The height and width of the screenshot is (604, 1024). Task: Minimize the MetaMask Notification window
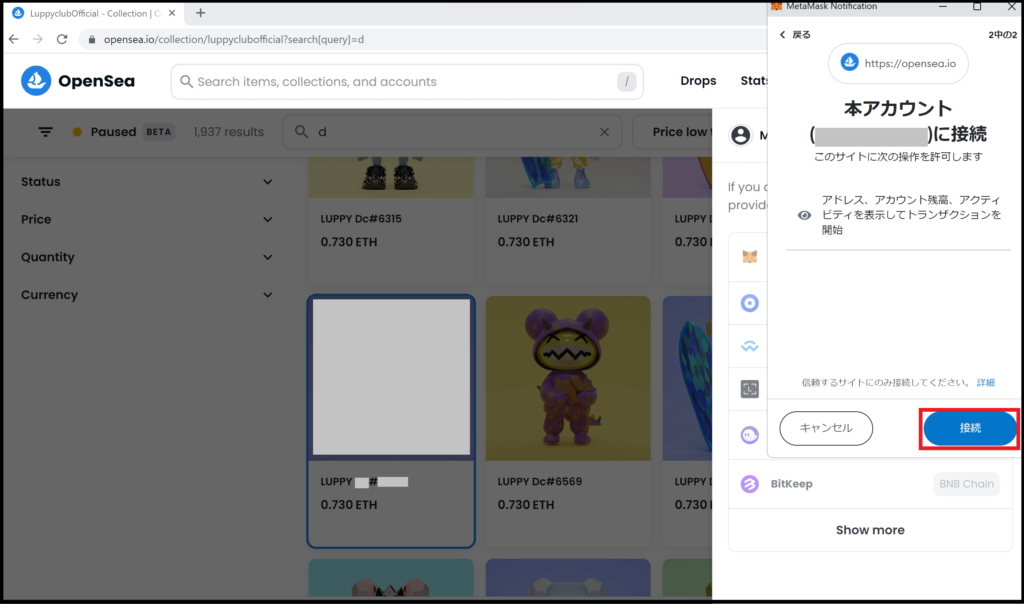pyautogui.click(x=942, y=7)
